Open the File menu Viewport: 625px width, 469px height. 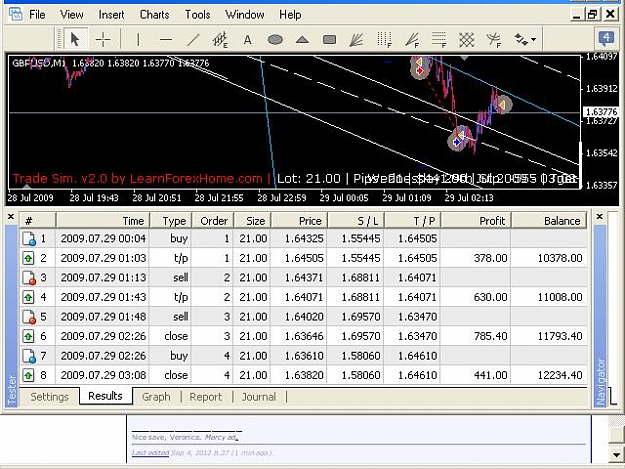point(37,15)
